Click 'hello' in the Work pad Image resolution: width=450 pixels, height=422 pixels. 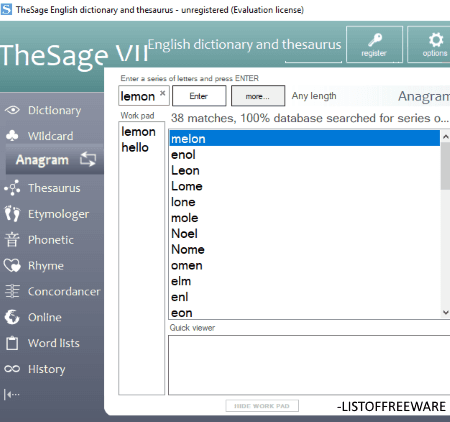(x=135, y=147)
